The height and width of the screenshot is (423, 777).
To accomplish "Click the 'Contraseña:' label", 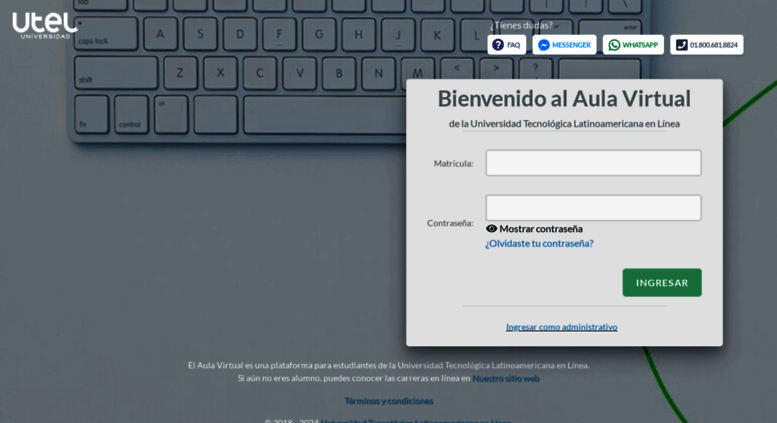I will [x=450, y=223].
